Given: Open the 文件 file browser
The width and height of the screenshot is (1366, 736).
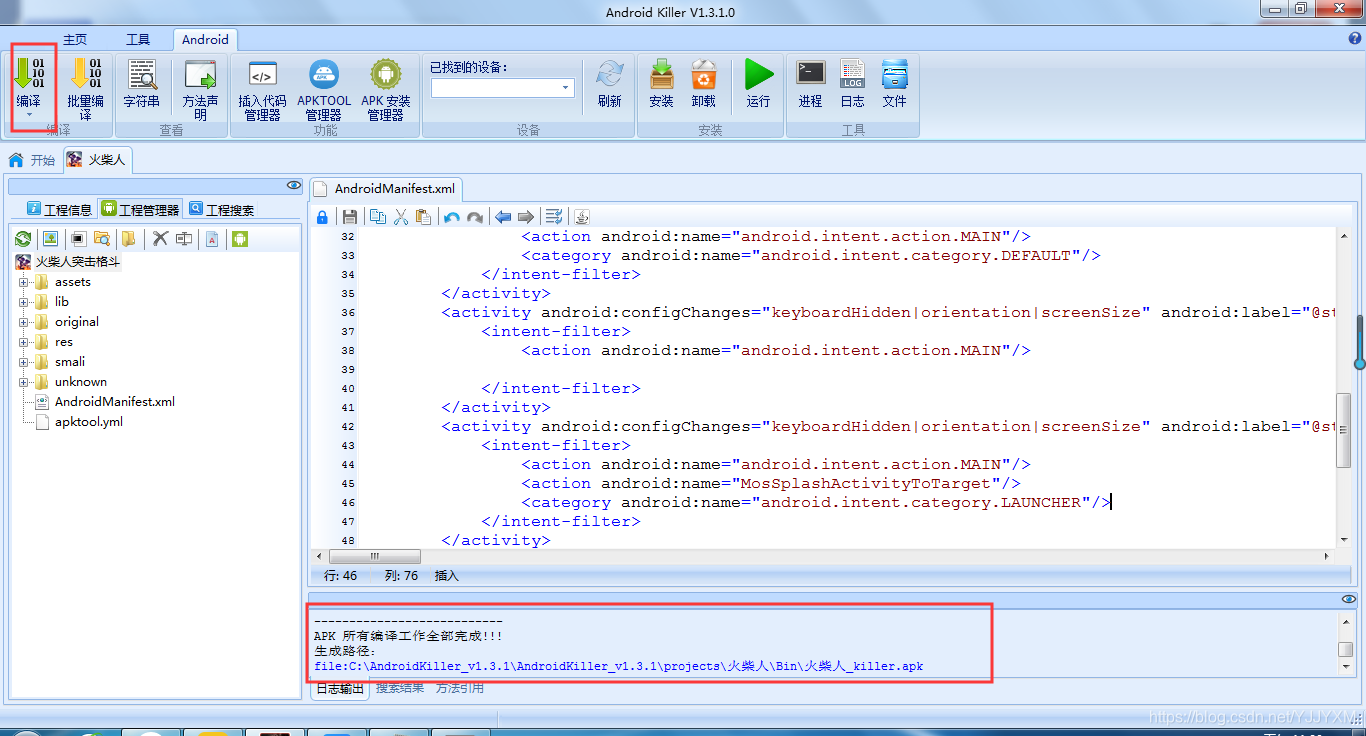Looking at the screenshot, I should (894, 82).
